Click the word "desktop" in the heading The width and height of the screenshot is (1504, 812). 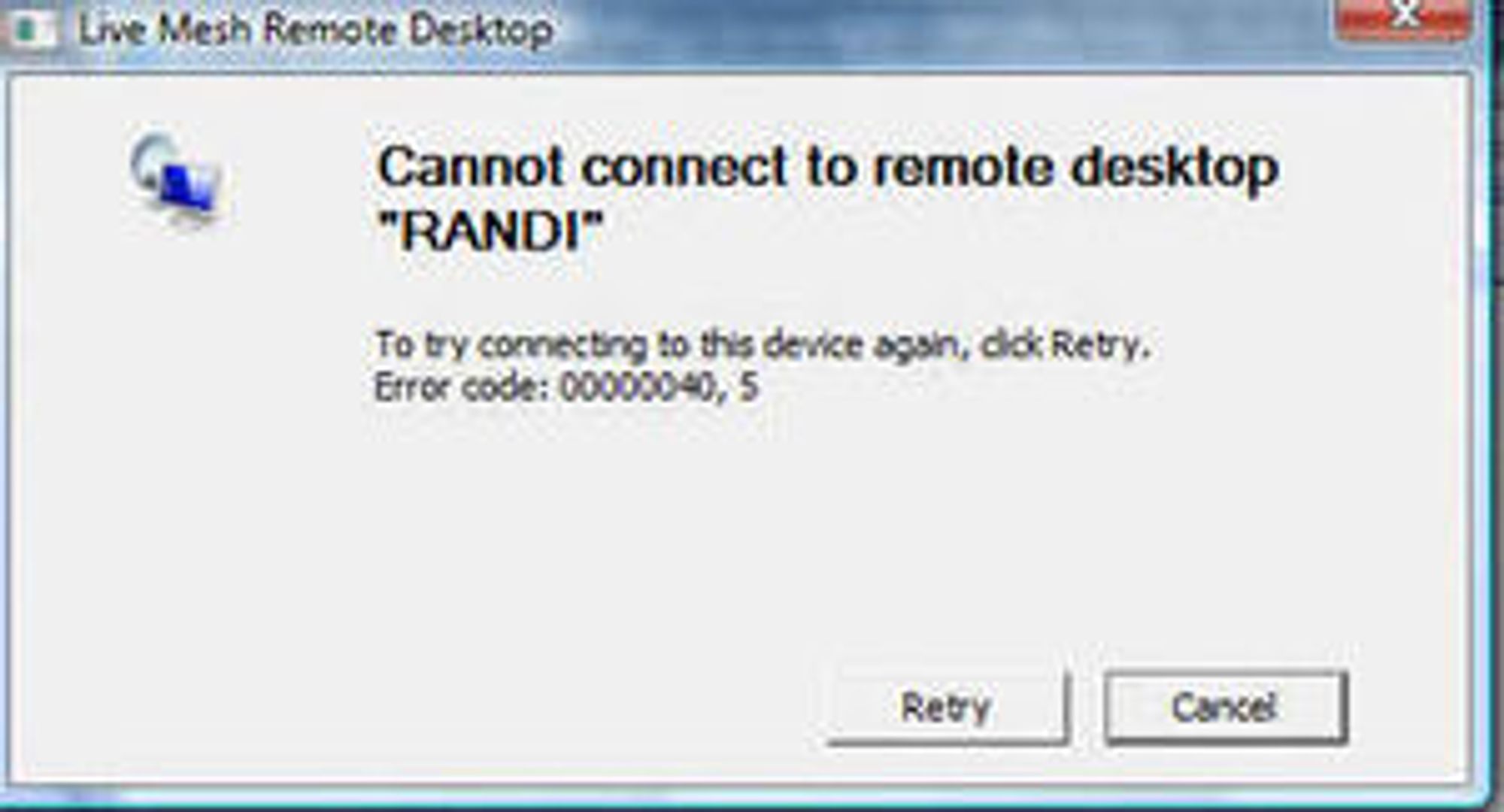coord(1174,167)
